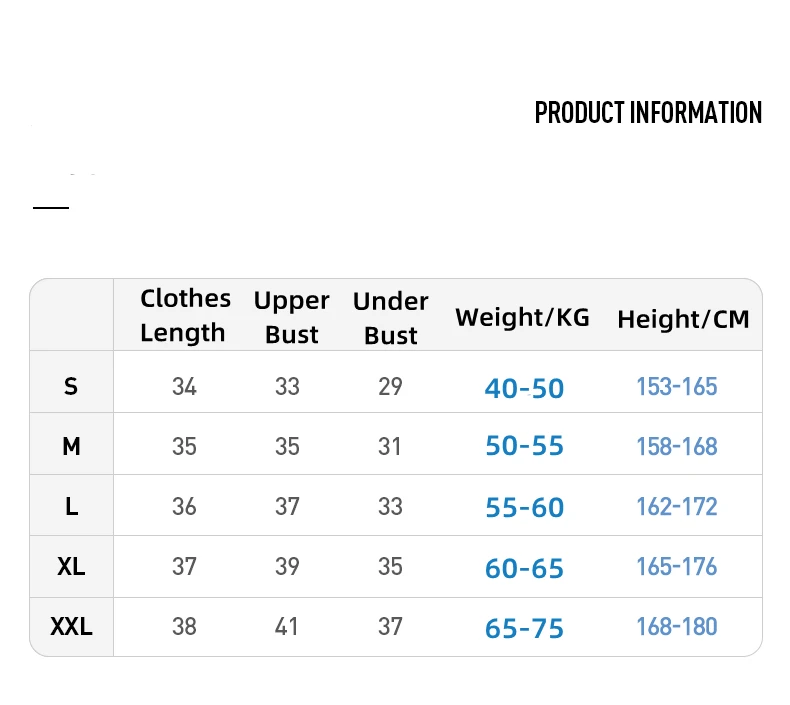790x705 pixels.
Task: Click the XL size row label
Action: [71, 567]
